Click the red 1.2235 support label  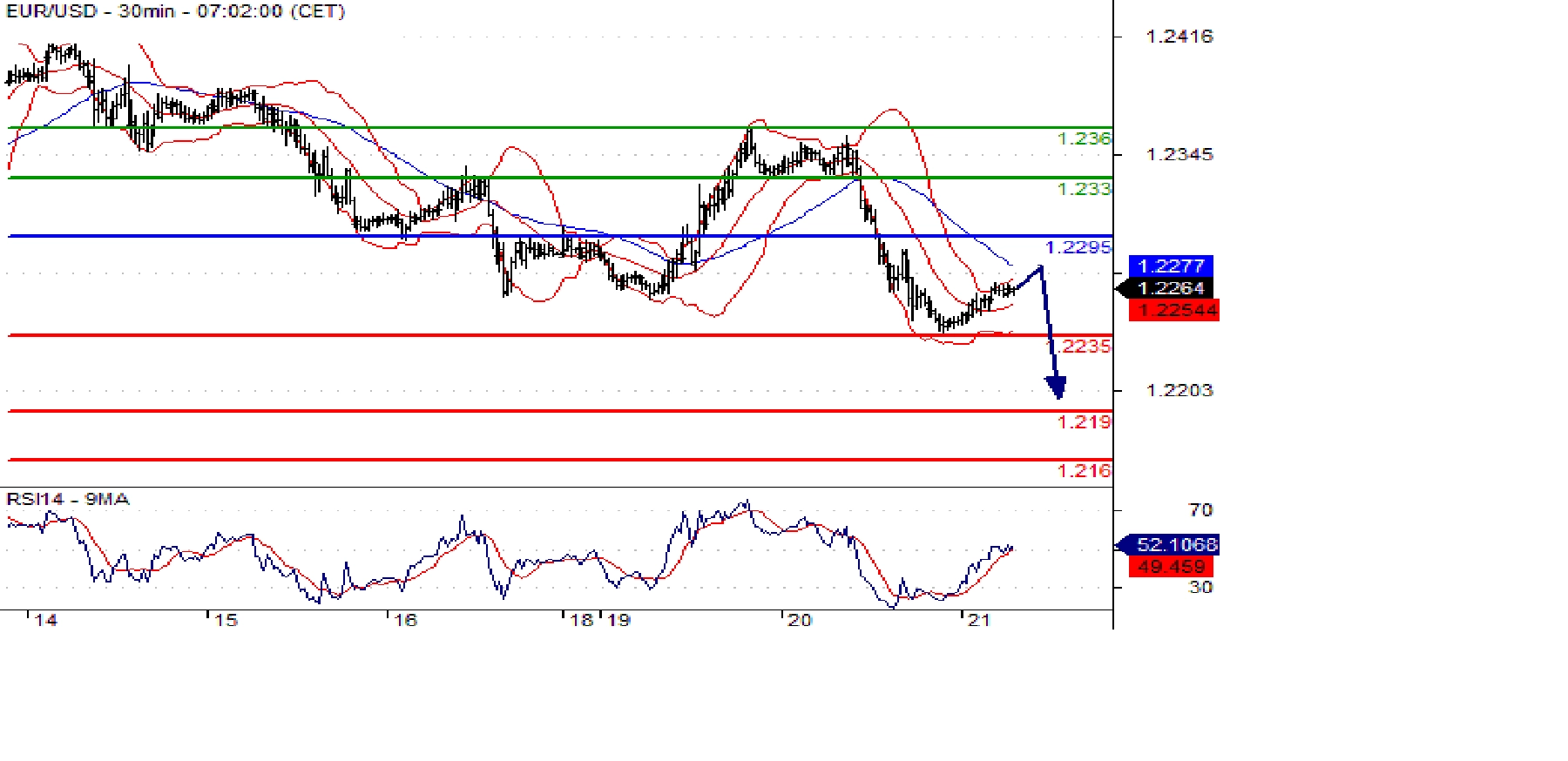[1082, 347]
